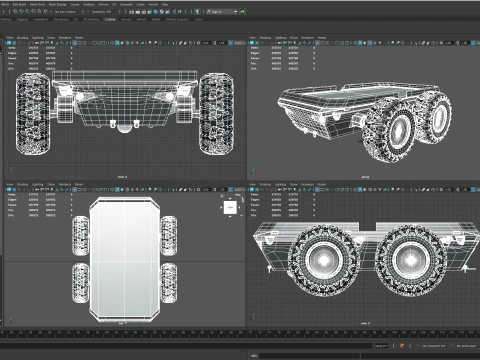Open the Hypershade sphere icon
This screenshot has height=360, width=480.
[x=156, y=11]
